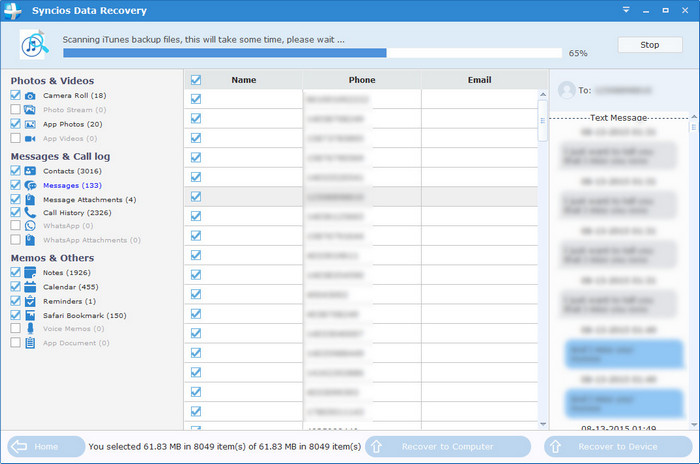Click the Memos & Others heading
Viewport: 700px width, 464px height.
point(52,258)
